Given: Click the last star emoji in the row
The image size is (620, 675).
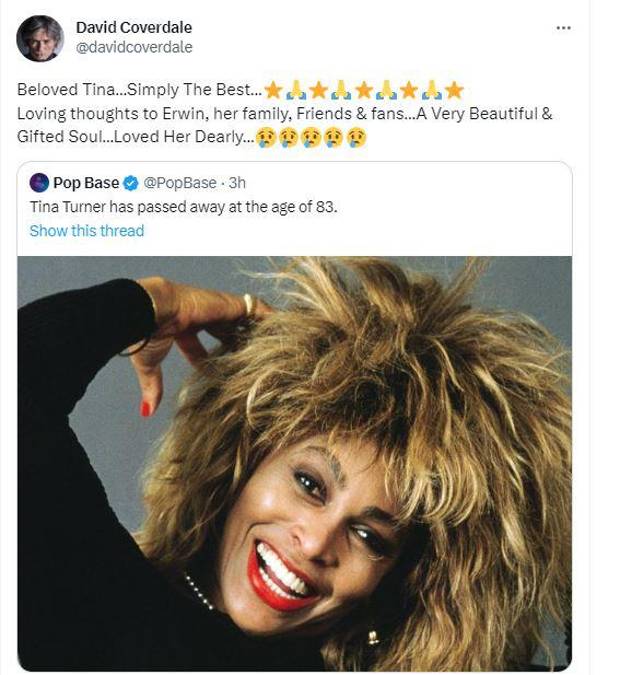Looking at the screenshot, I should (x=454, y=91).
